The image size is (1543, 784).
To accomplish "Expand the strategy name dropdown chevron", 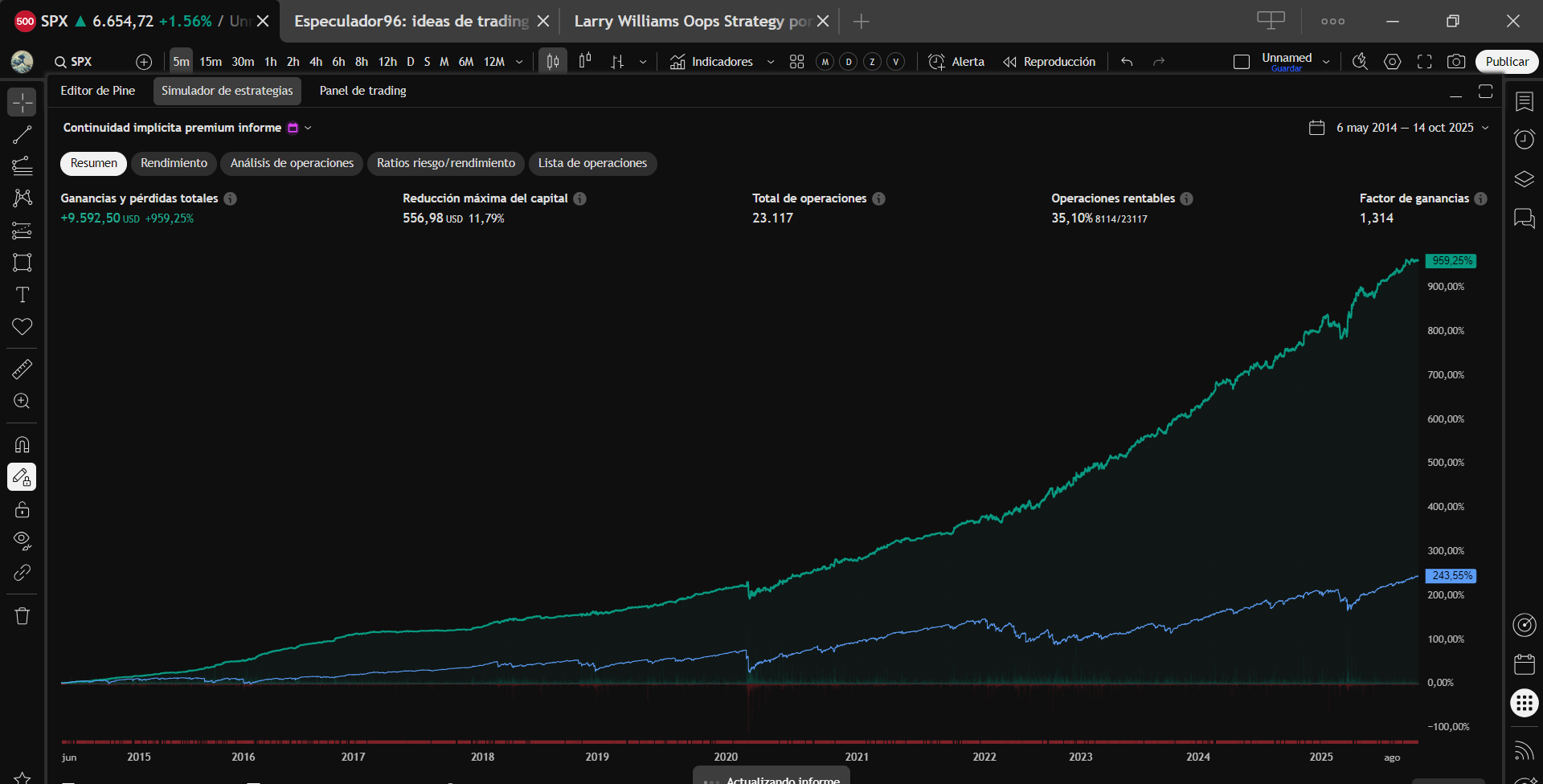I will (x=308, y=128).
